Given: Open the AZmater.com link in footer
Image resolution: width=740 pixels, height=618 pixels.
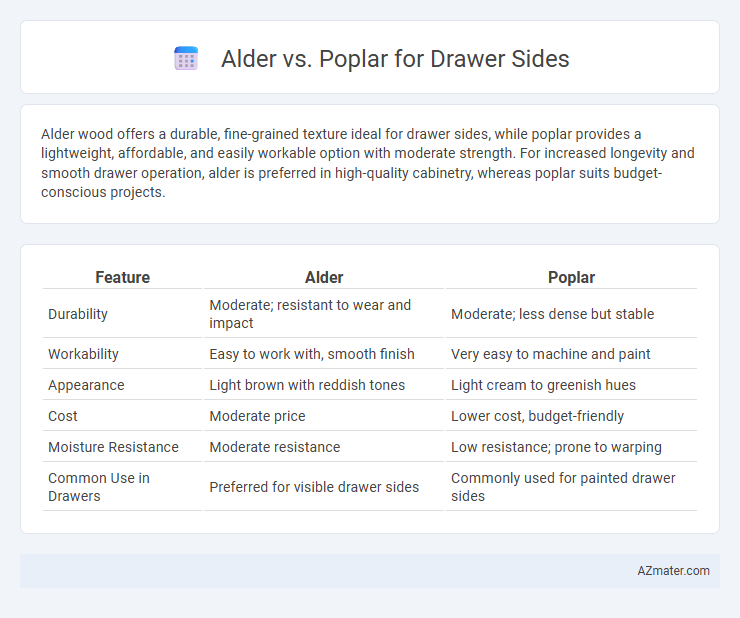Looking at the screenshot, I should point(673,571).
